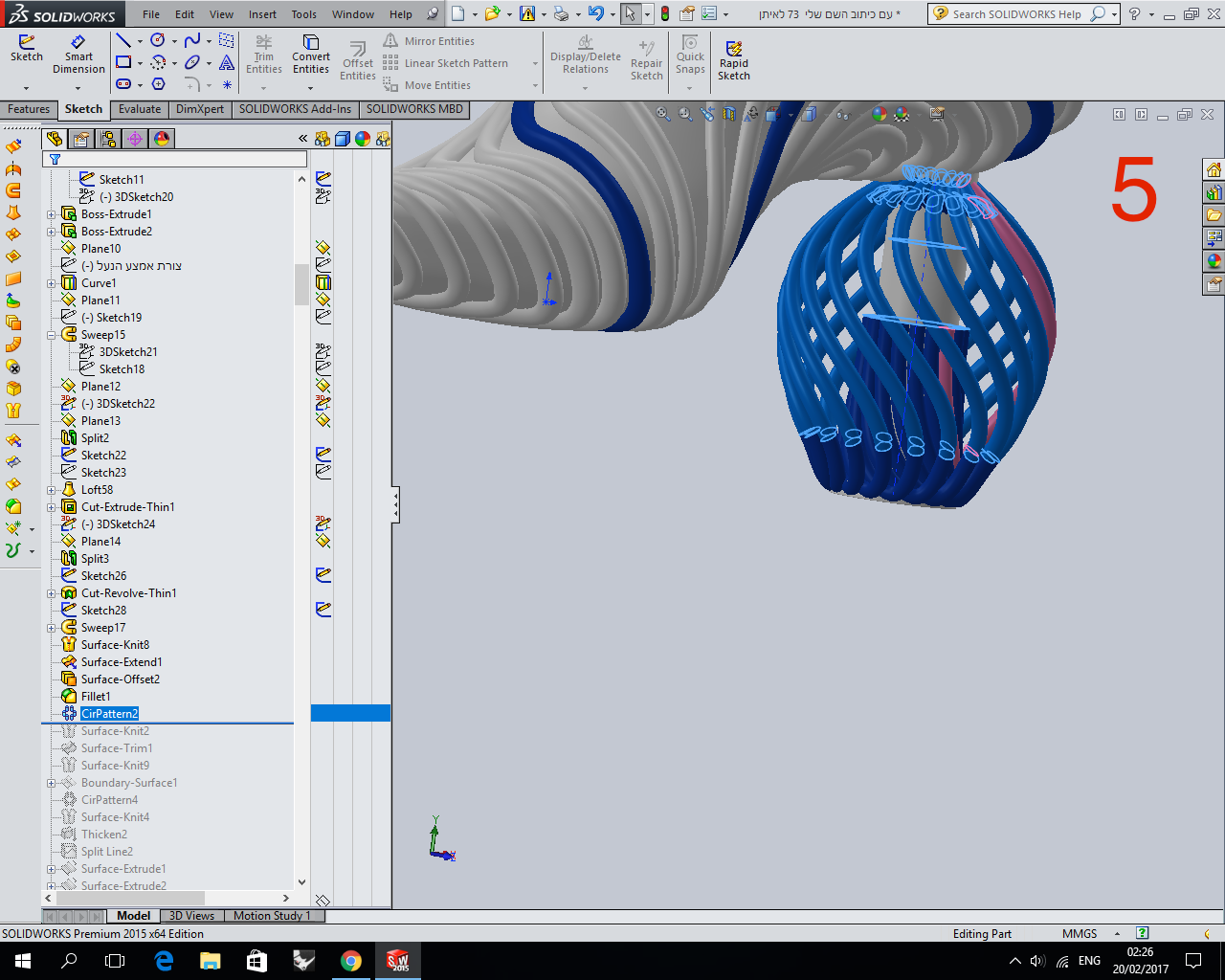
Task: Expand the Curve1 node
Action: coord(51,283)
